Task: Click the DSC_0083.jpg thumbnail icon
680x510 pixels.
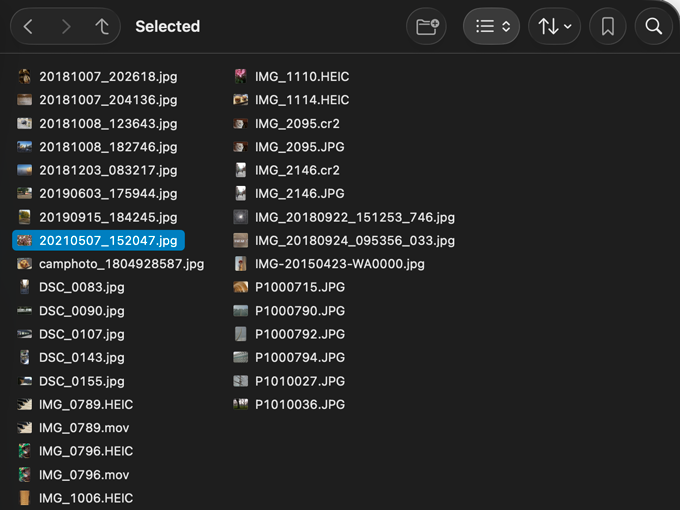Action: 25,287
